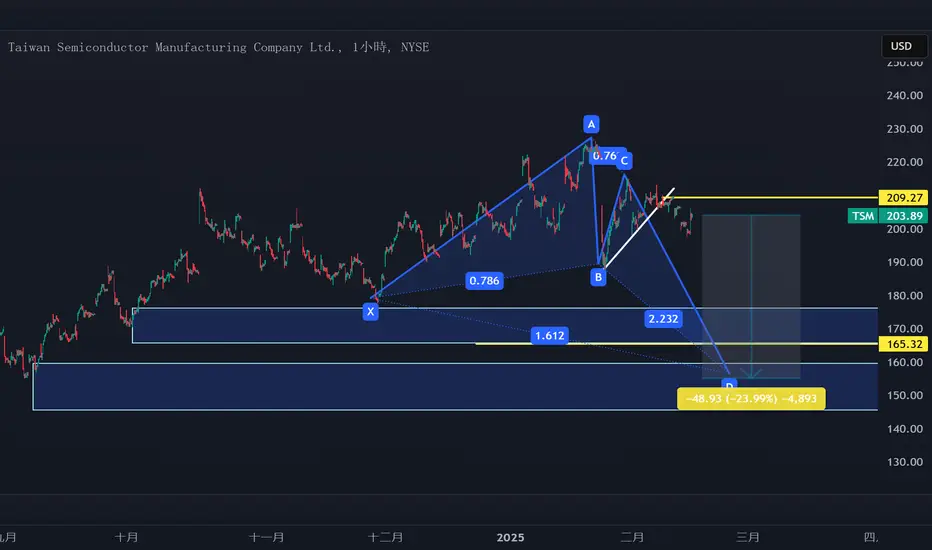The width and height of the screenshot is (932, 550).
Task: Click the chart title Taiwan Semiconductor Manufacturing Company
Action: (218, 47)
